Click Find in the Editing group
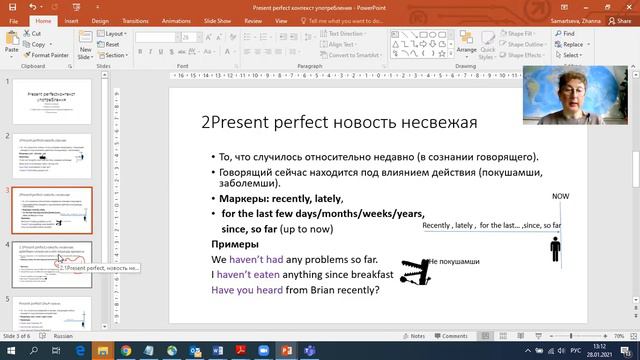Viewport: 640px width, 360px height. point(565,33)
